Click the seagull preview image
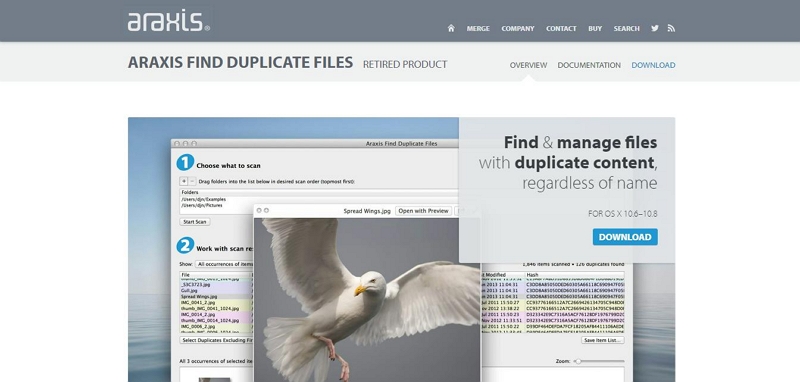800x382 pixels. pyautogui.click(x=367, y=300)
